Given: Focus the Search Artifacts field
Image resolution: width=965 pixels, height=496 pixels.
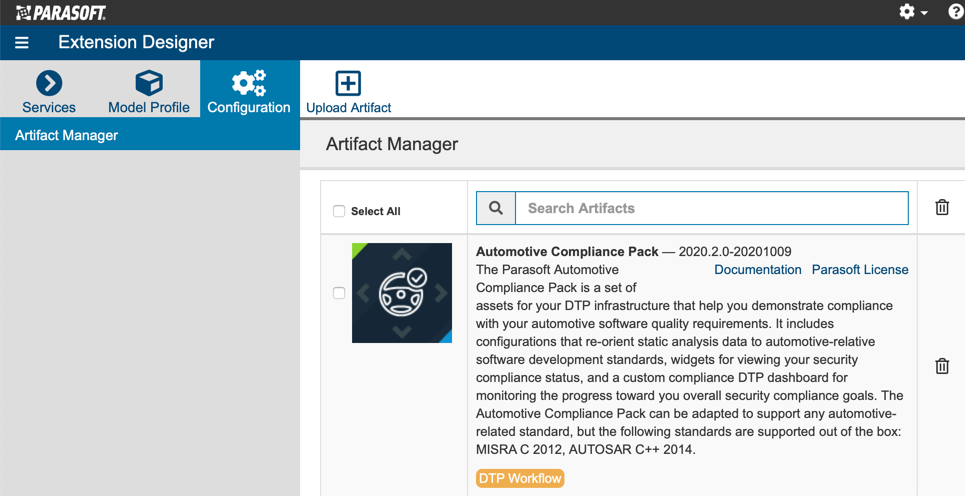Looking at the screenshot, I should point(711,208).
